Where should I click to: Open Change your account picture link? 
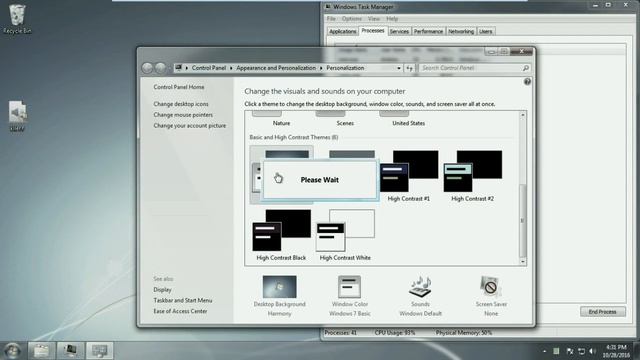click(x=189, y=126)
